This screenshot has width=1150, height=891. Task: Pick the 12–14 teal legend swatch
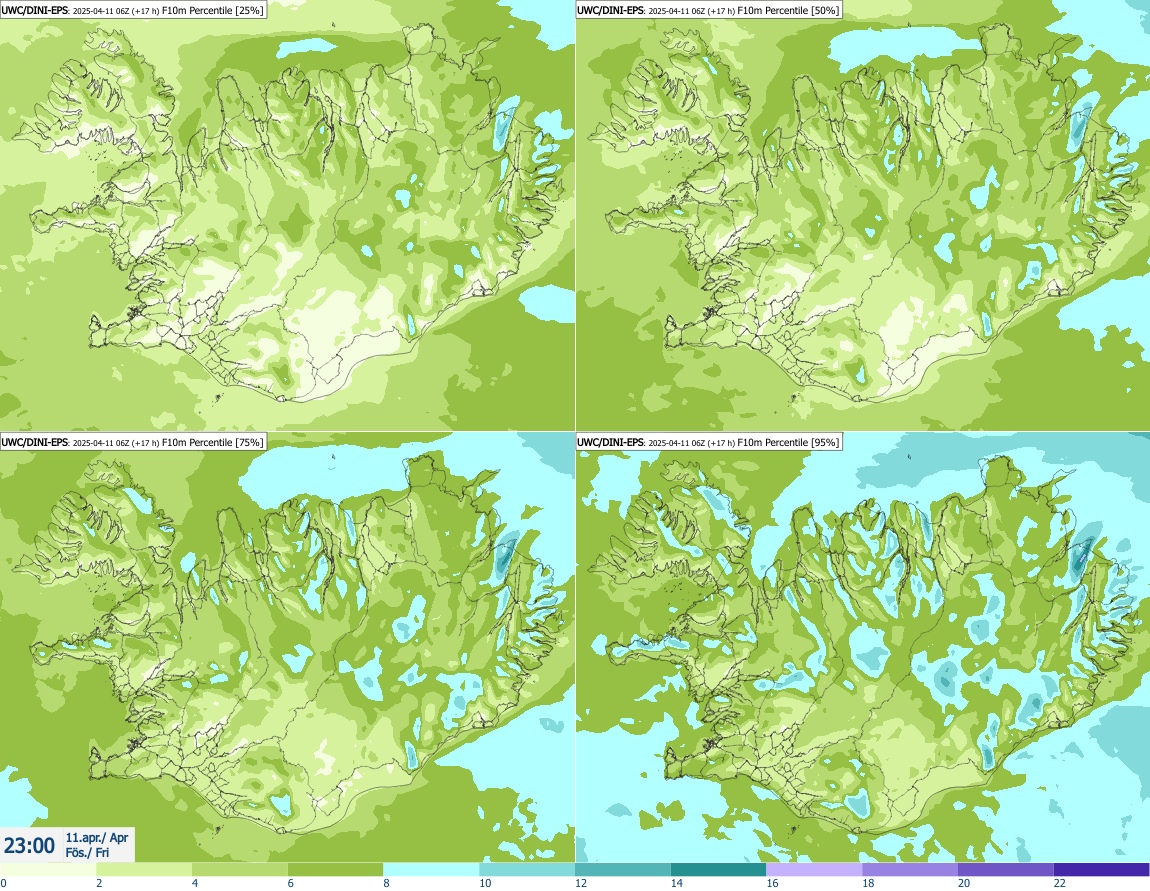(623, 870)
